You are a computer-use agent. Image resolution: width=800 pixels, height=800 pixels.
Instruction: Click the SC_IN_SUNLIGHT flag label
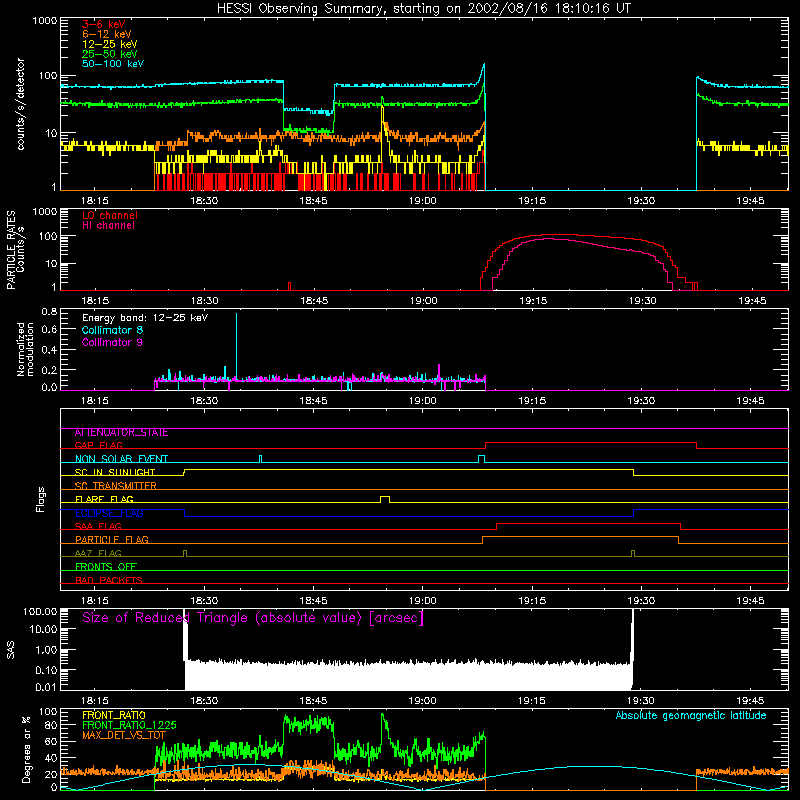115,472
